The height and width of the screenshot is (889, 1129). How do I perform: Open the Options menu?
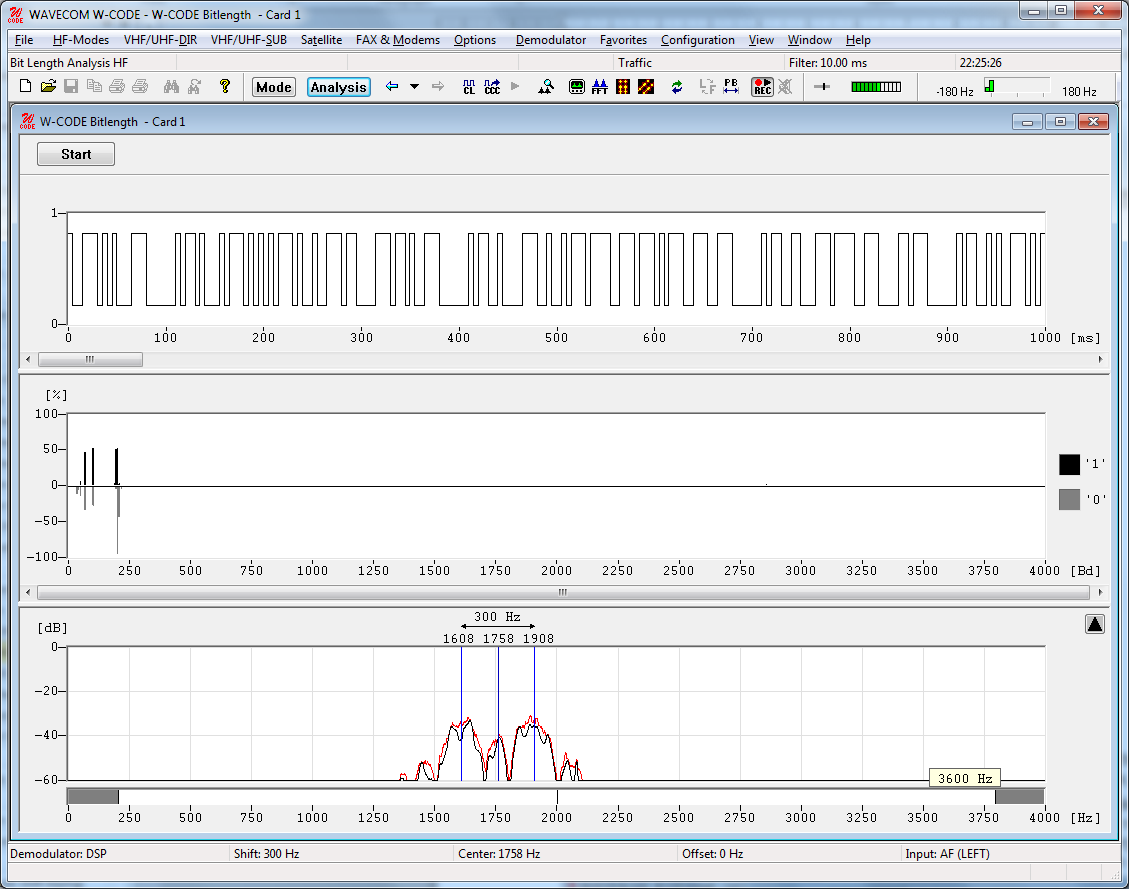point(474,40)
